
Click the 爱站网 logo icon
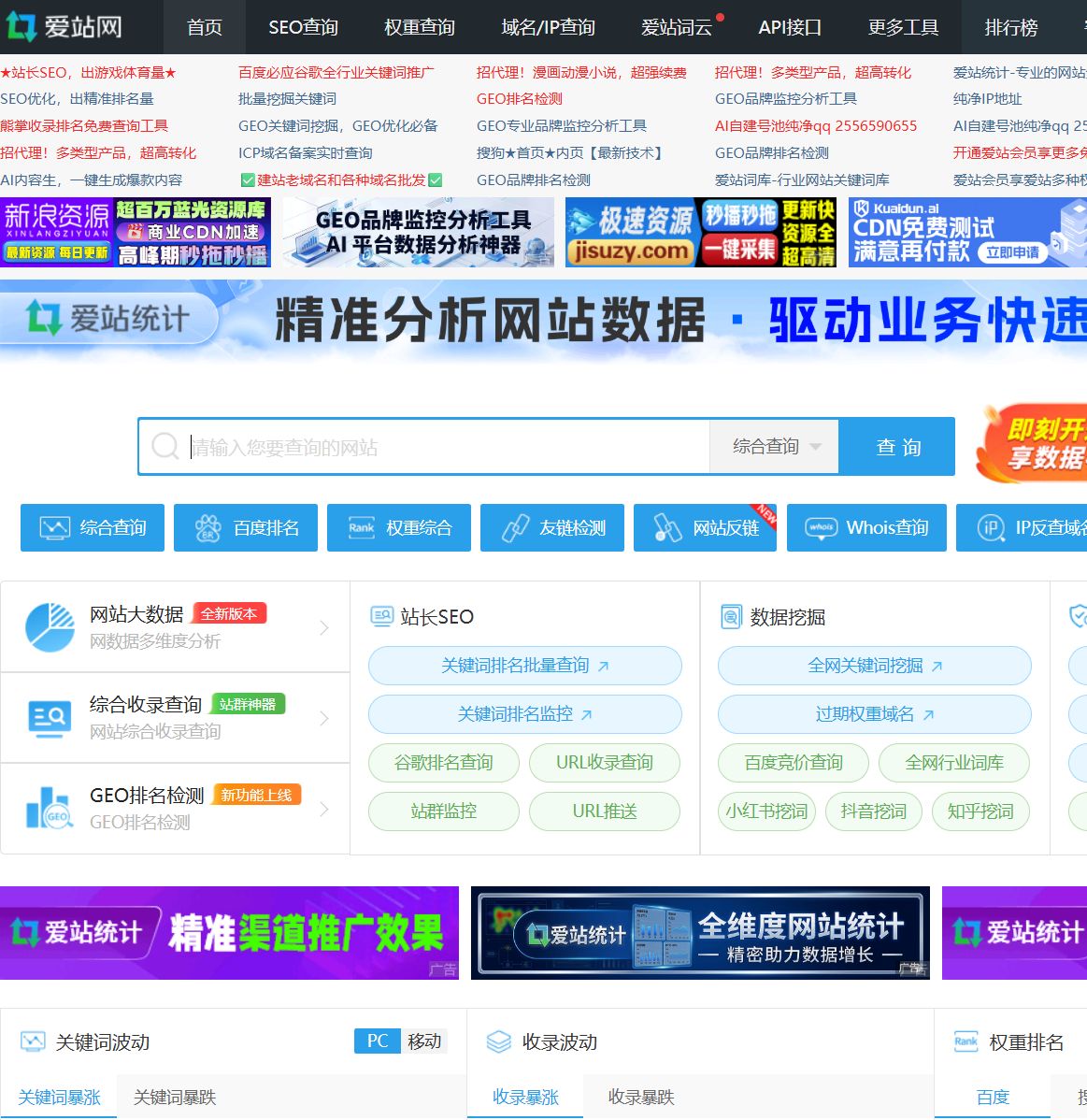pyautogui.click(x=21, y=26)
